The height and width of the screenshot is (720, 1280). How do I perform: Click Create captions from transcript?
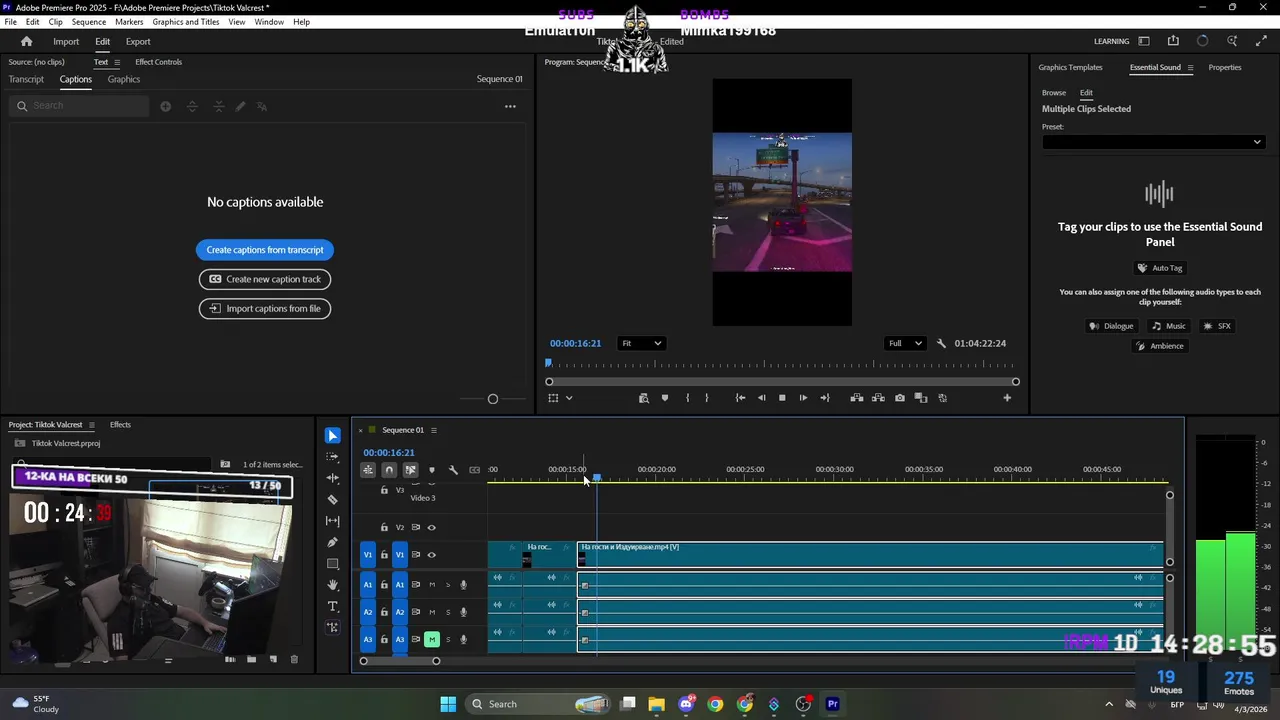point(265,250)
